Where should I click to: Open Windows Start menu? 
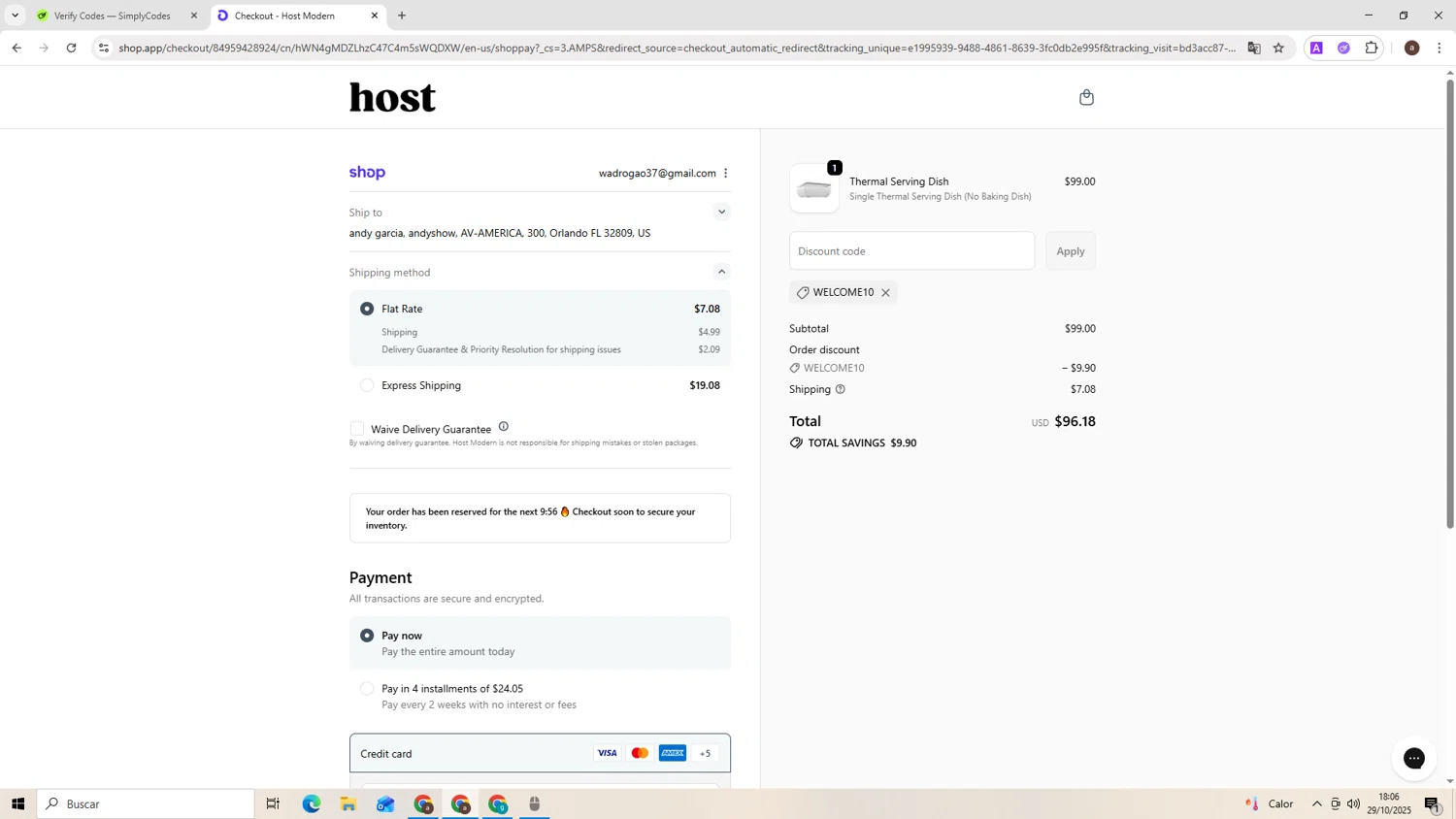17,803
